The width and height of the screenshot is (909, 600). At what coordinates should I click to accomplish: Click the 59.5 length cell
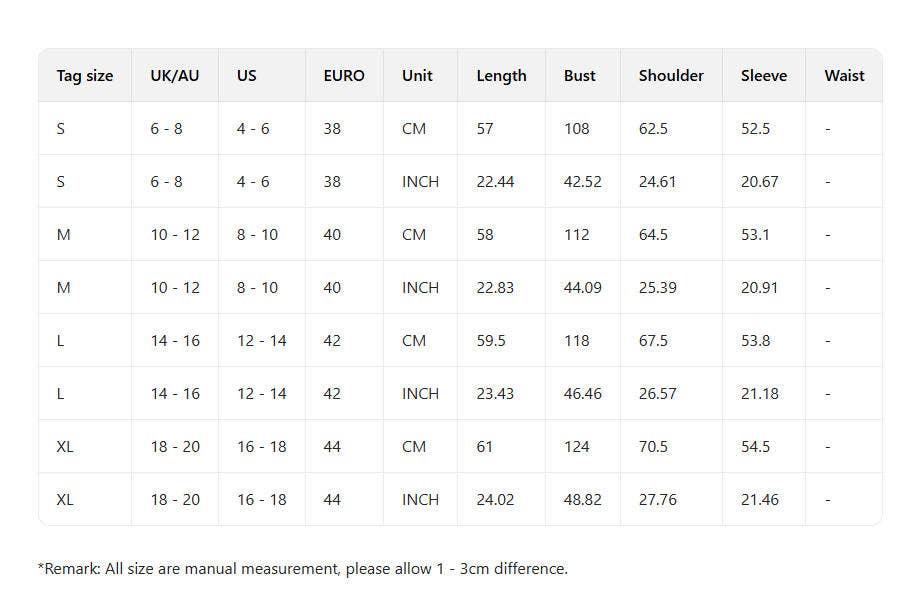coord(491,341)
